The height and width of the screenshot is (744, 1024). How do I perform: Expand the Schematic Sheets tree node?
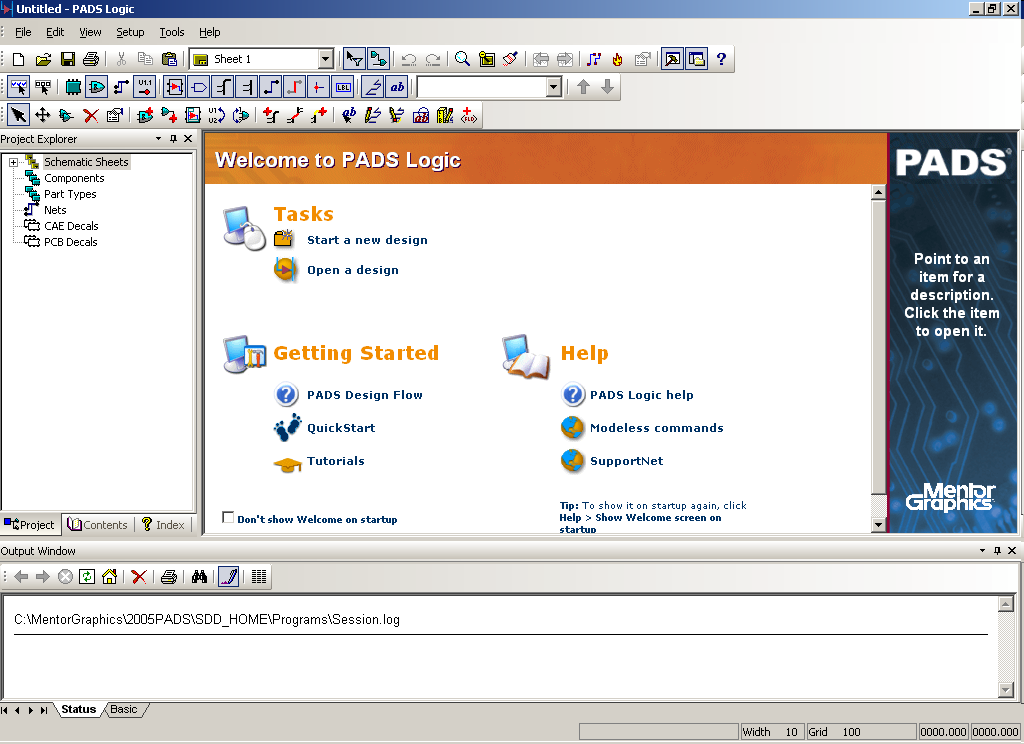click(x=13, y=162)
